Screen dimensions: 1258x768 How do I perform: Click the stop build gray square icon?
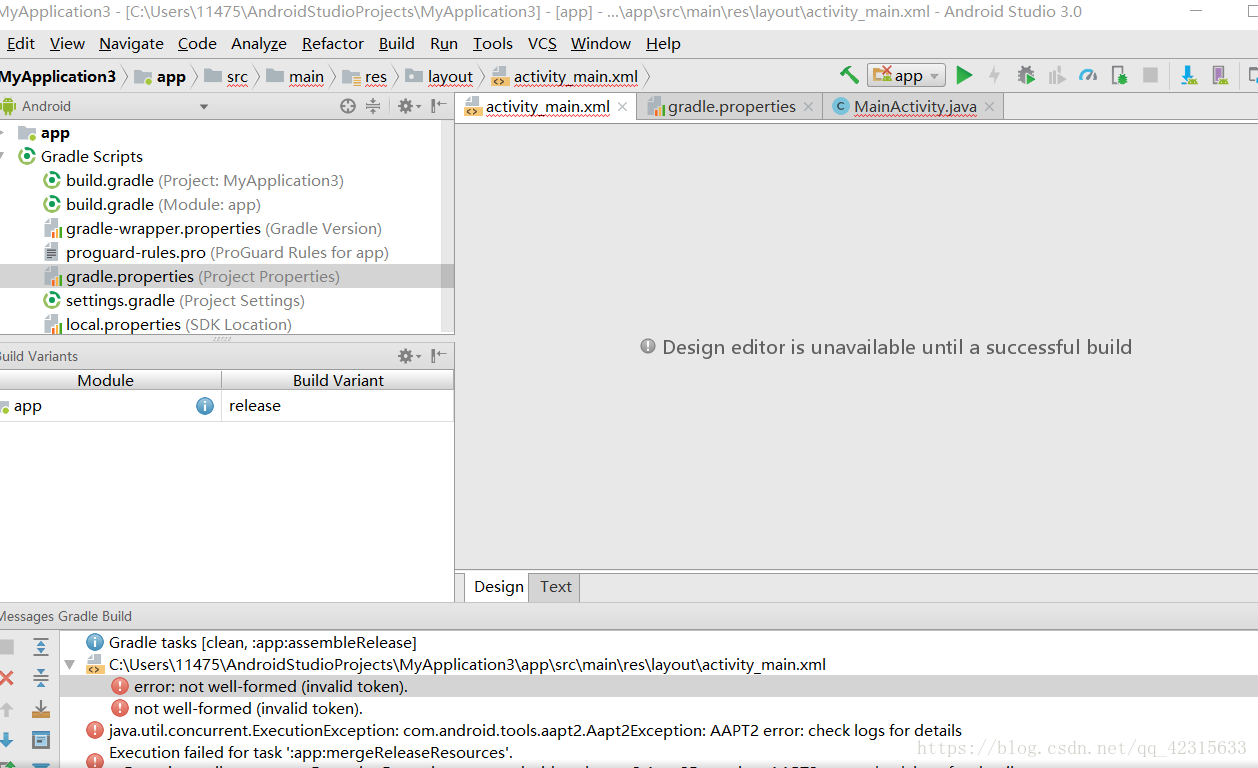coord(6,647)
